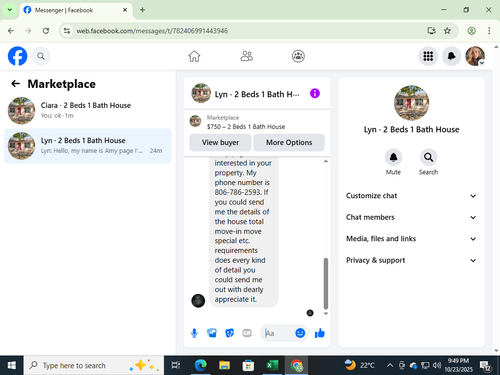Viewport: 500px width, 375px height.
Task: Select the Messenger | Facebook tab
Action: coord(76,10)
